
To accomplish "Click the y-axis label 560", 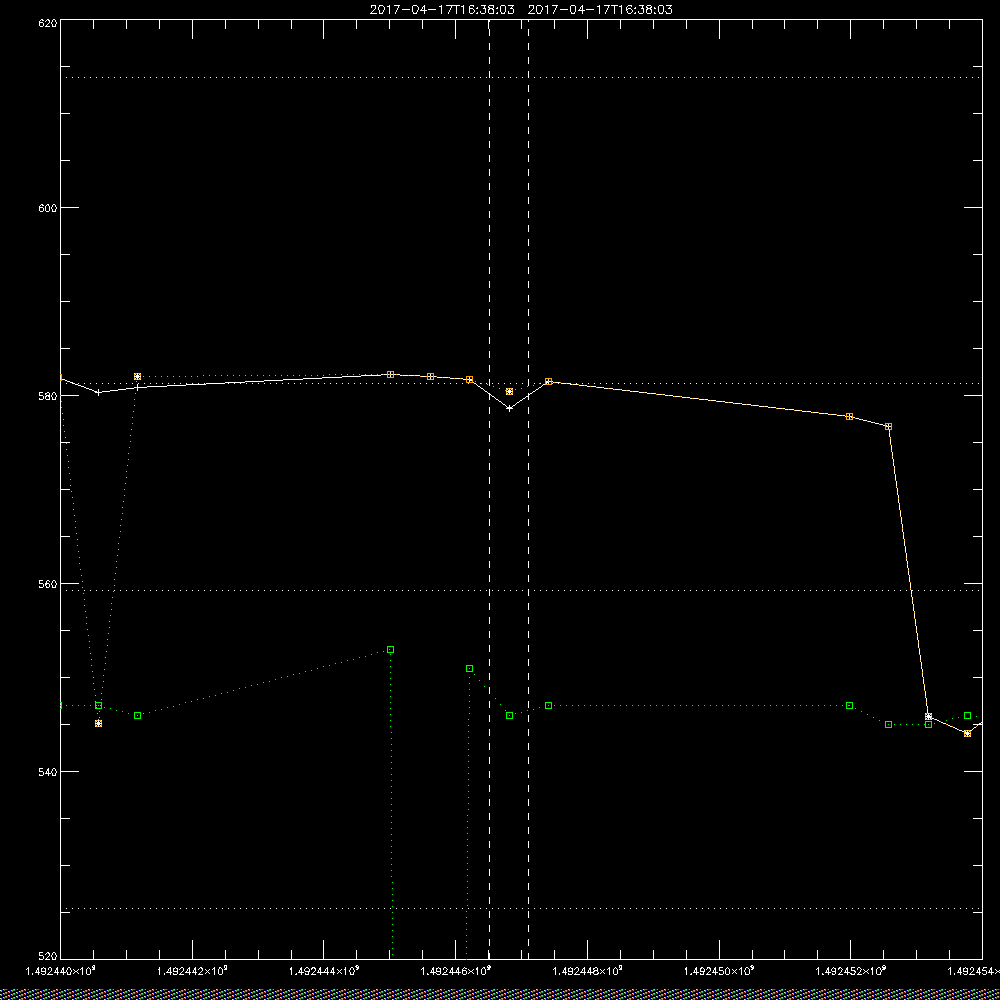I will 48,584.
